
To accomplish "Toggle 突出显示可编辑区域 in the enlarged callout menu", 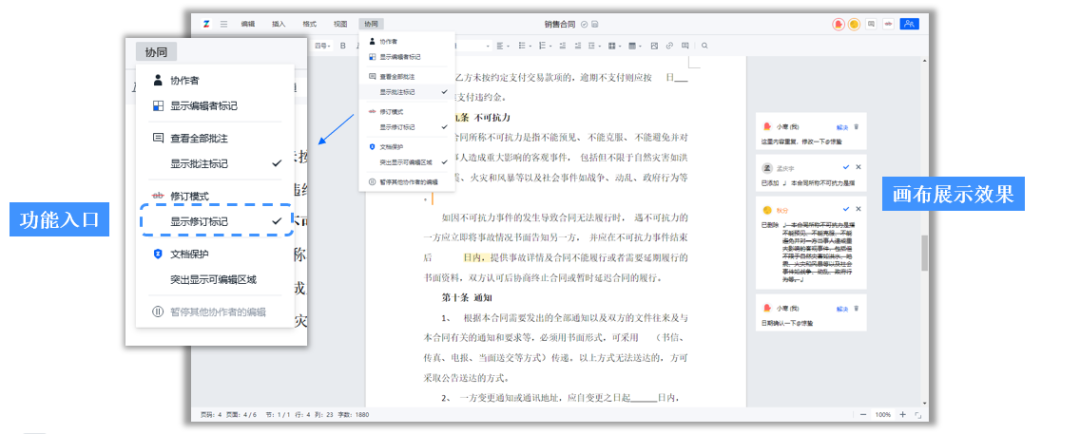I will pyautogui.click(x=216, y=280).
